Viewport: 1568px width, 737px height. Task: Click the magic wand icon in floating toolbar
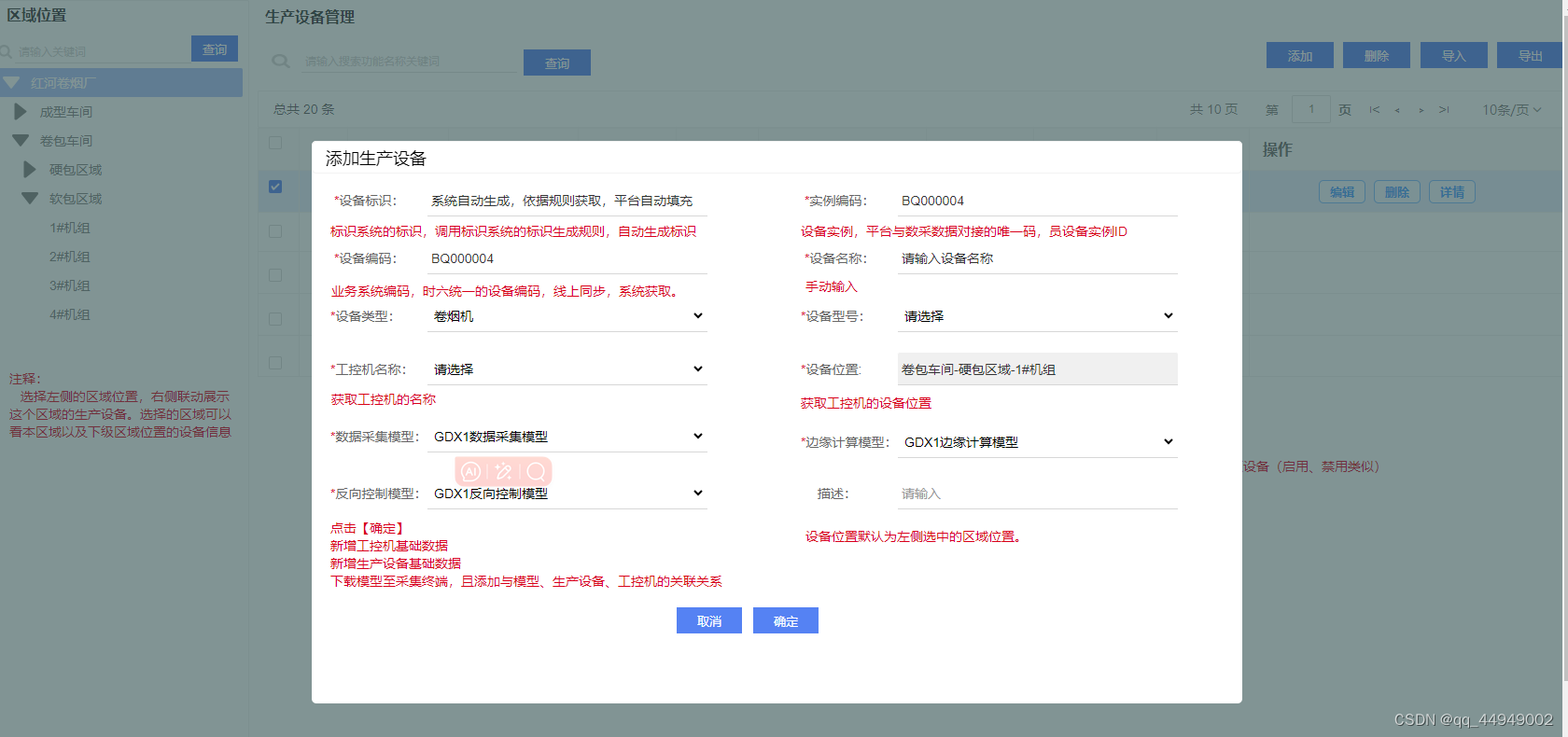pyautogui.click(x=504, y=472)
